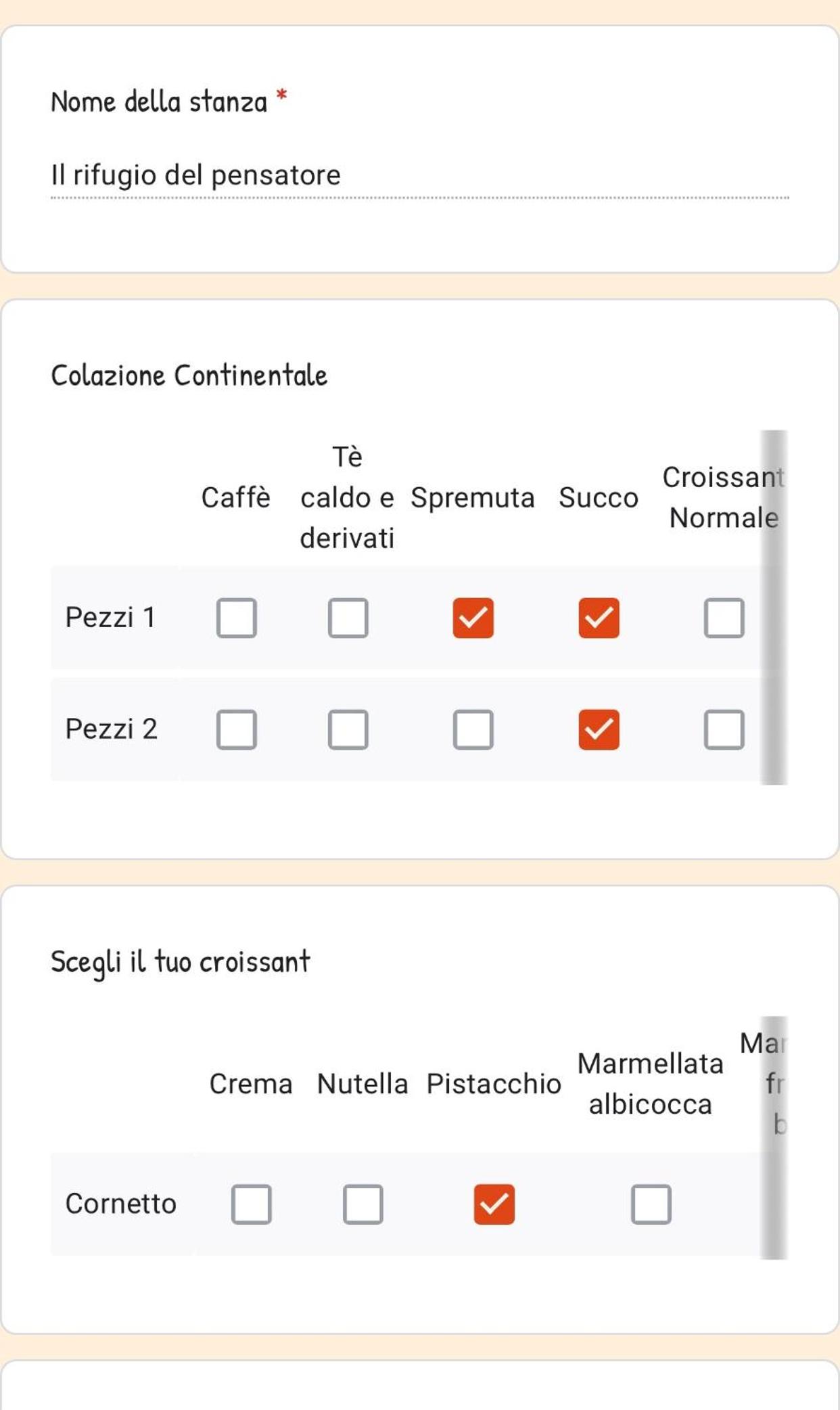Image resolution: width=840 pixels, height=1410 pixels.
Task: Click the Pezzi 1 row label
Action: [x=111, y=617]
